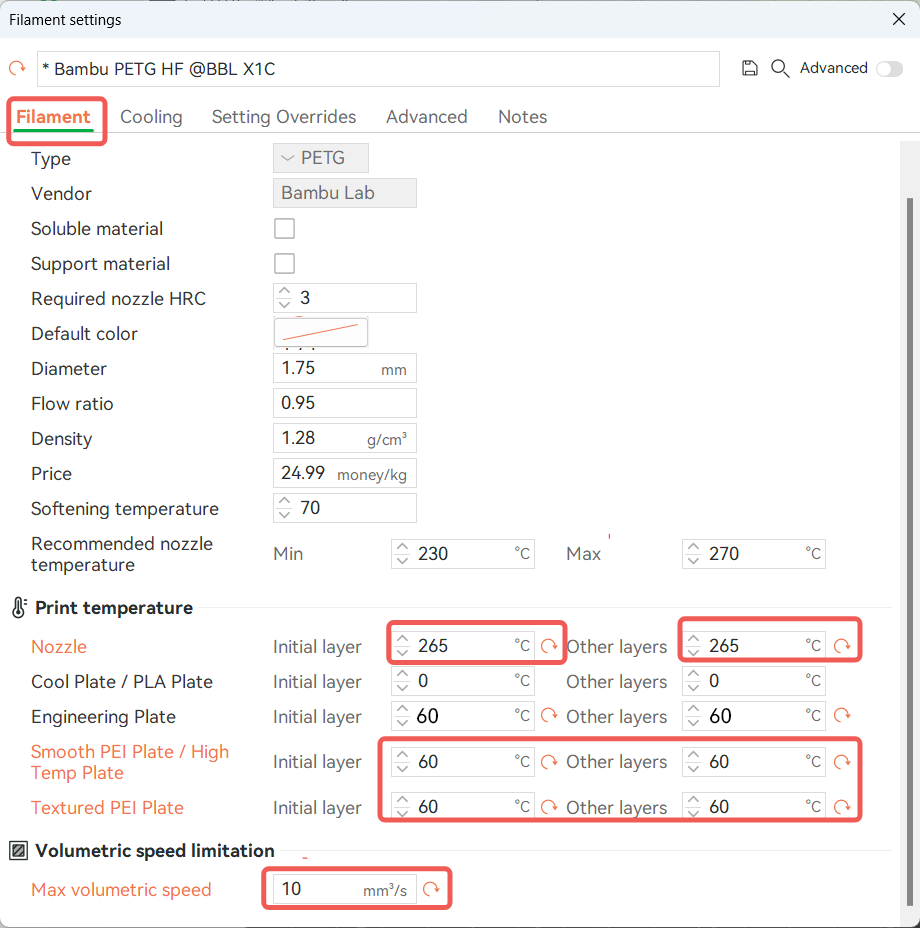Viewport: 920px width, 928px height.
Task: Reset Smooth PEI Plate other layers temperature
Action: click(x=842, y=762)
